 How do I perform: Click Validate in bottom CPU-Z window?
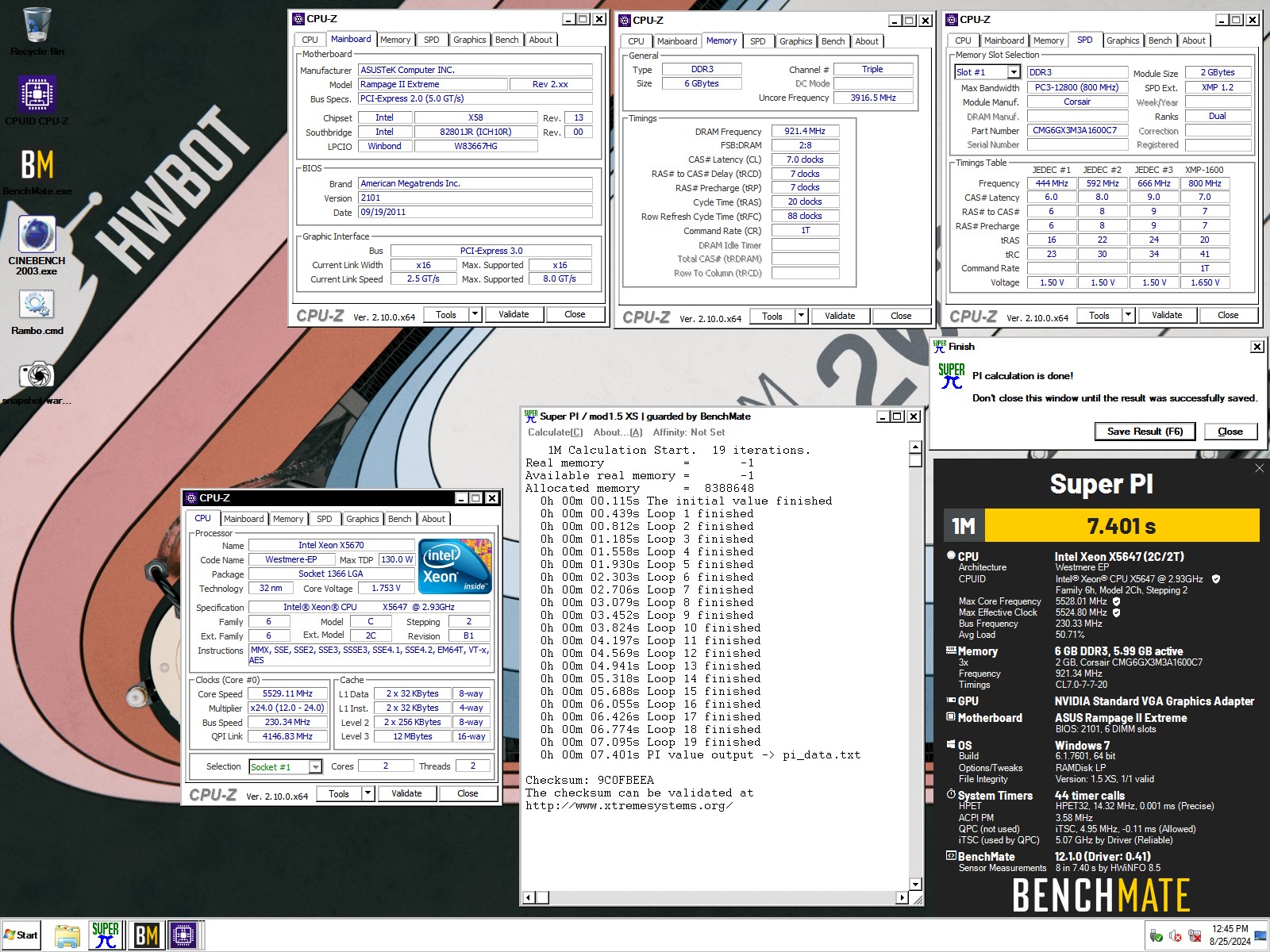(406, 793)
